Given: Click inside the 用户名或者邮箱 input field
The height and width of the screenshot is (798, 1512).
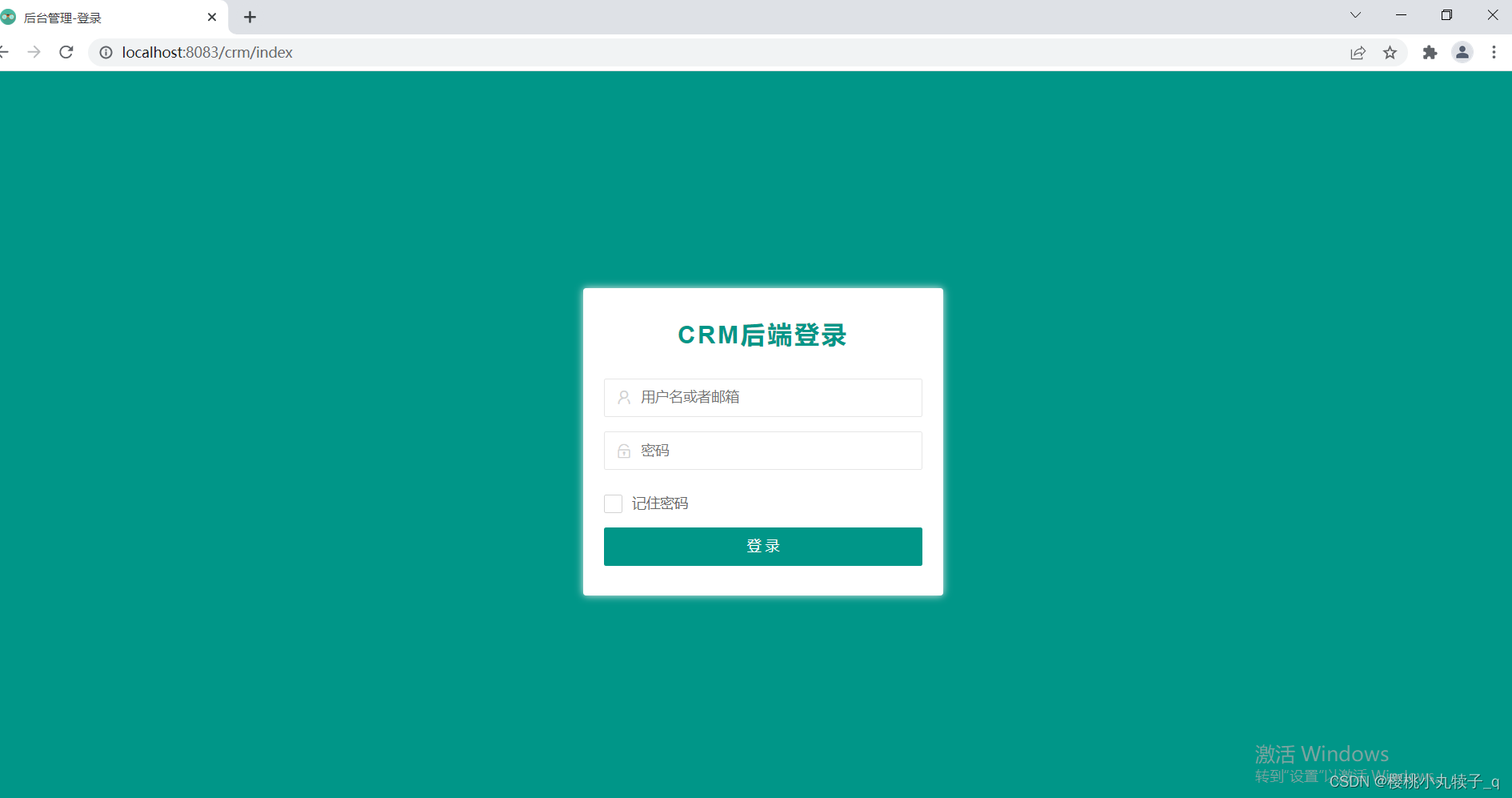Looking at the screenshot, I should click(x=762, y=398).
